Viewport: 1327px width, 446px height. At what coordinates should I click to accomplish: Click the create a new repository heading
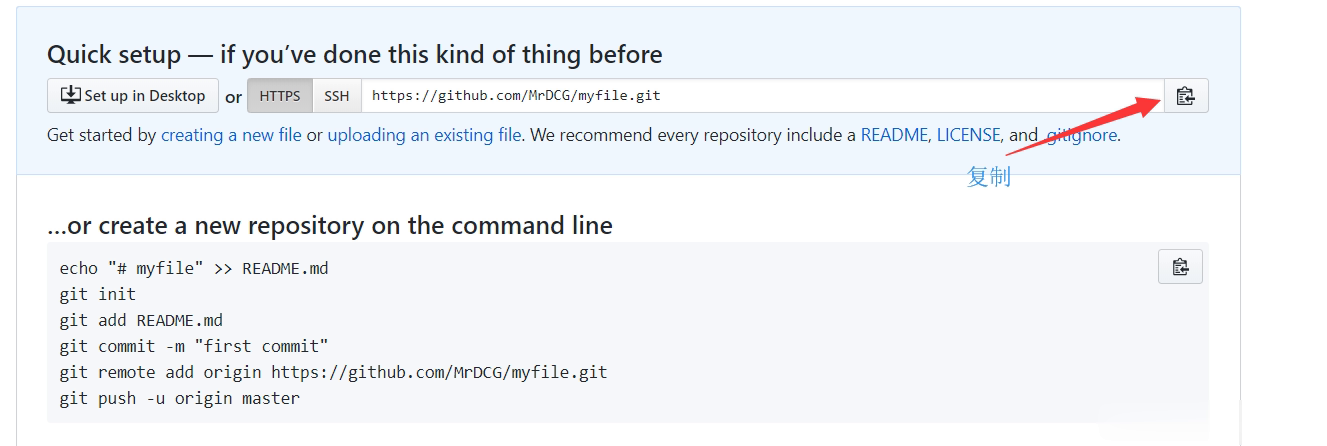pos(330,225)
